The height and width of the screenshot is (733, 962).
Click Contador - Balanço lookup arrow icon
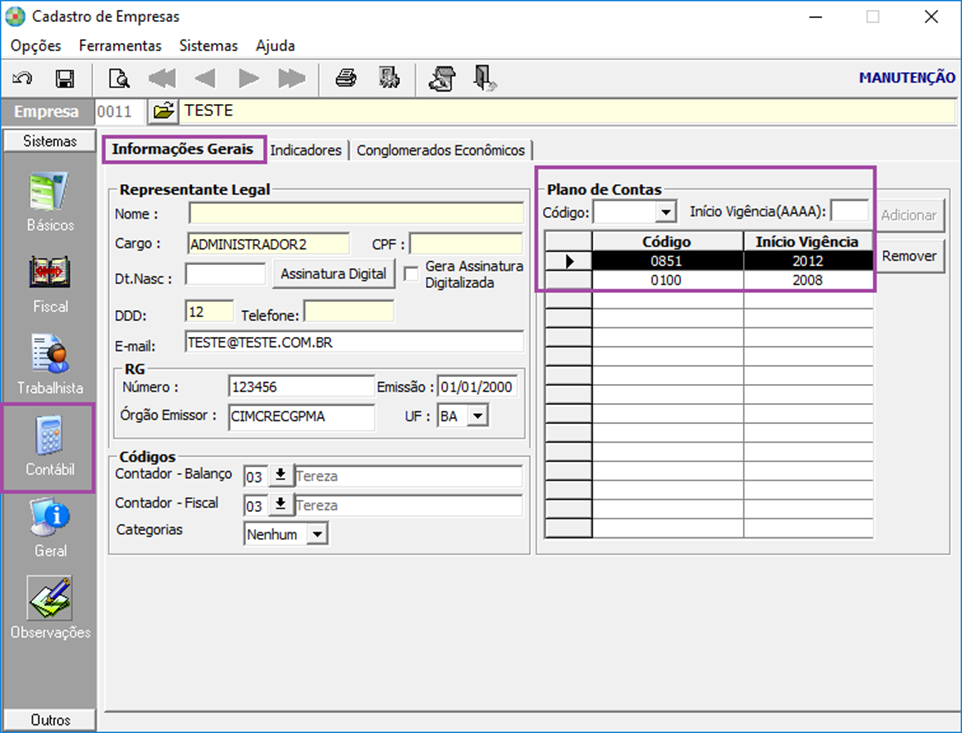[280, 475]
